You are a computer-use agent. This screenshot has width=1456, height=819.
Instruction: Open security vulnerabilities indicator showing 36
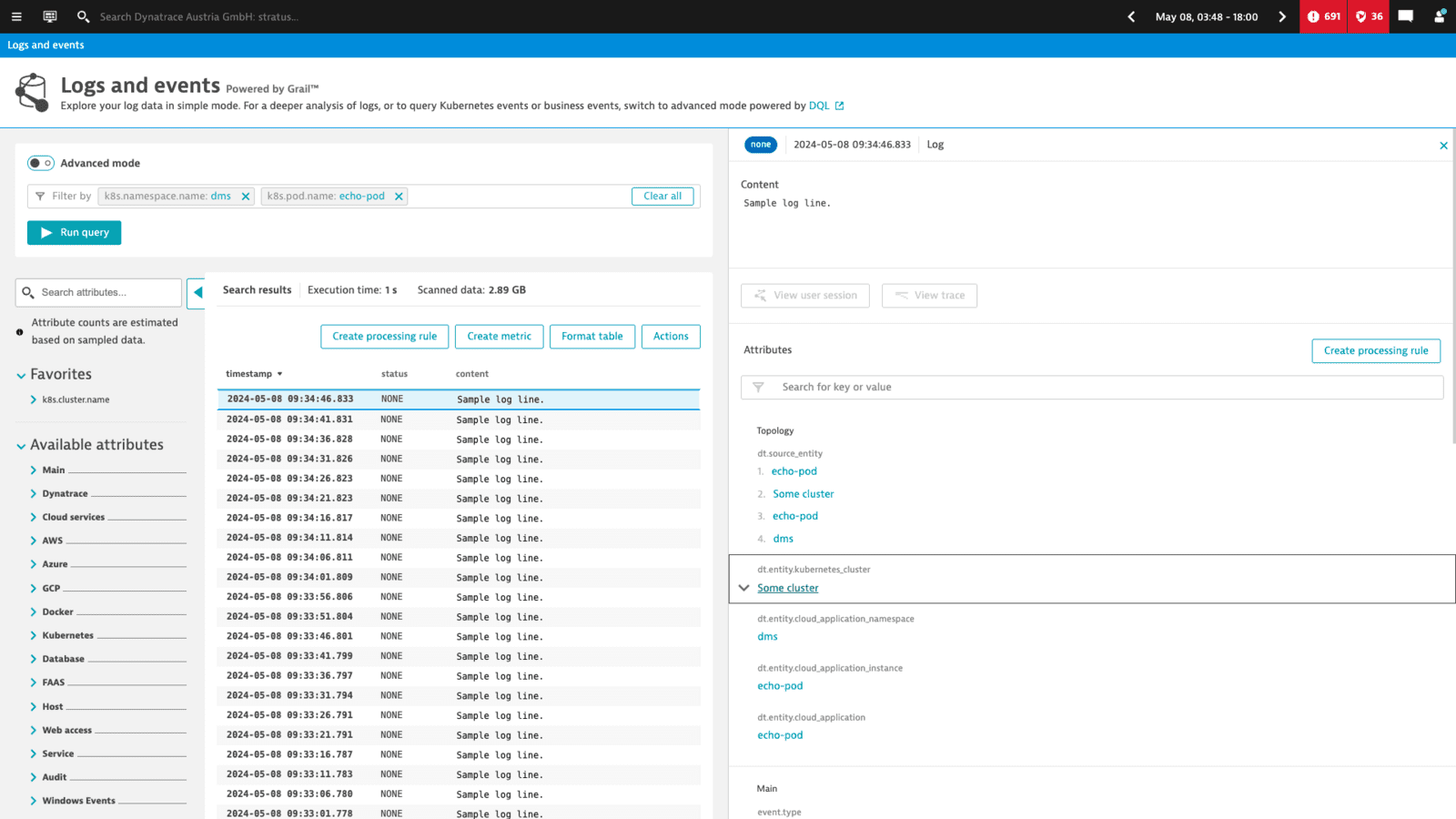[x=1369, y=16]
